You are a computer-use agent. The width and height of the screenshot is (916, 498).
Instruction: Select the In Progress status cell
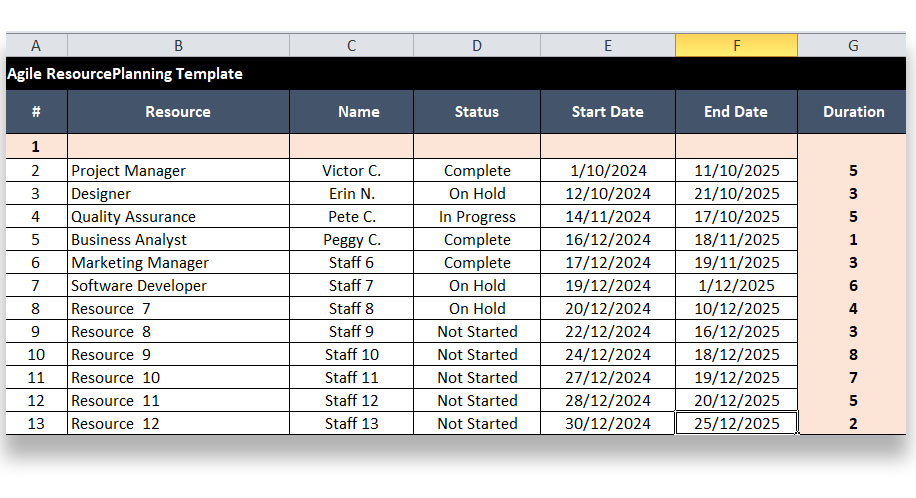476,217
